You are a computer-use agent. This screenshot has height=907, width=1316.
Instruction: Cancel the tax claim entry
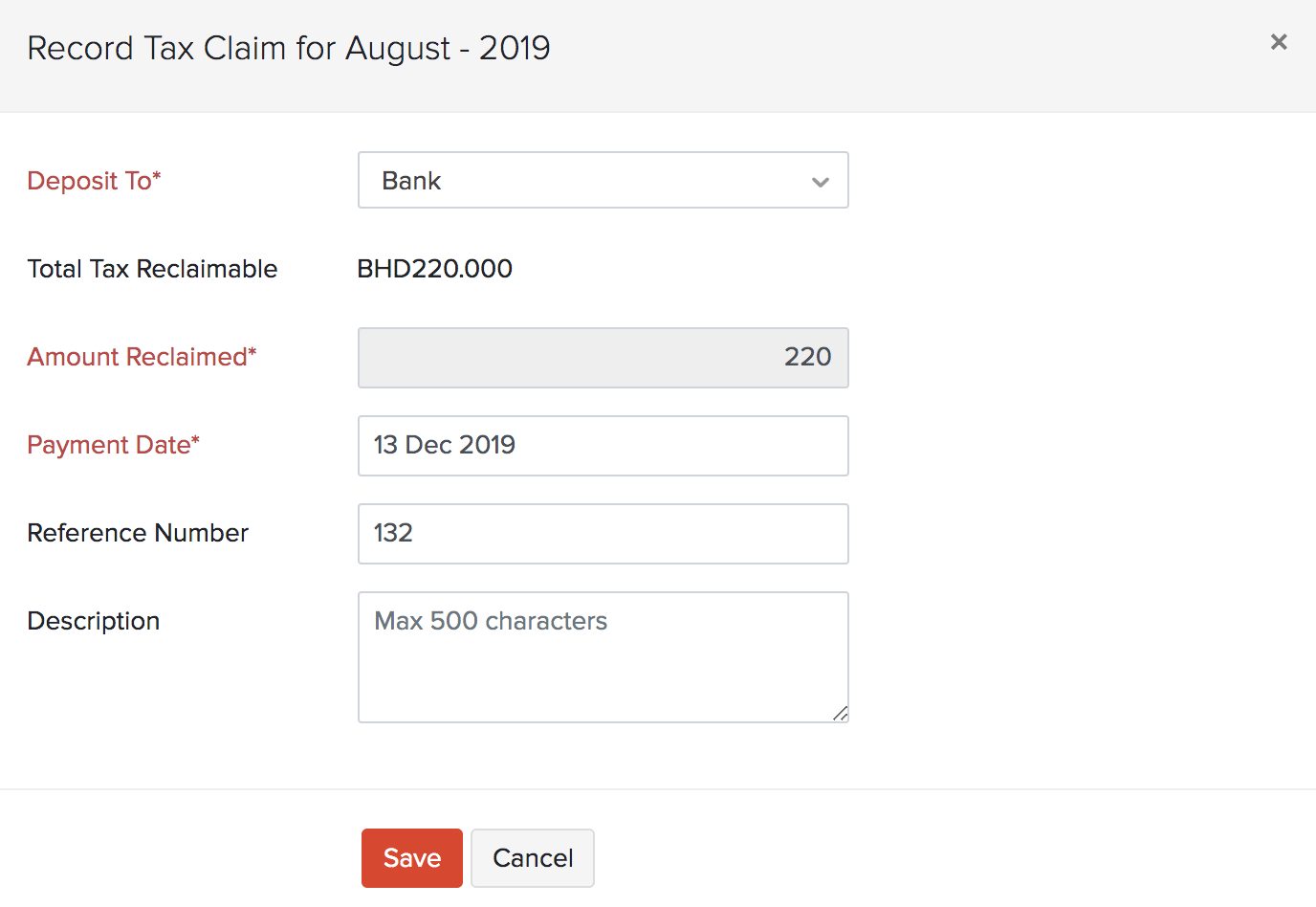pyautogui.click(x=532, y=857)
